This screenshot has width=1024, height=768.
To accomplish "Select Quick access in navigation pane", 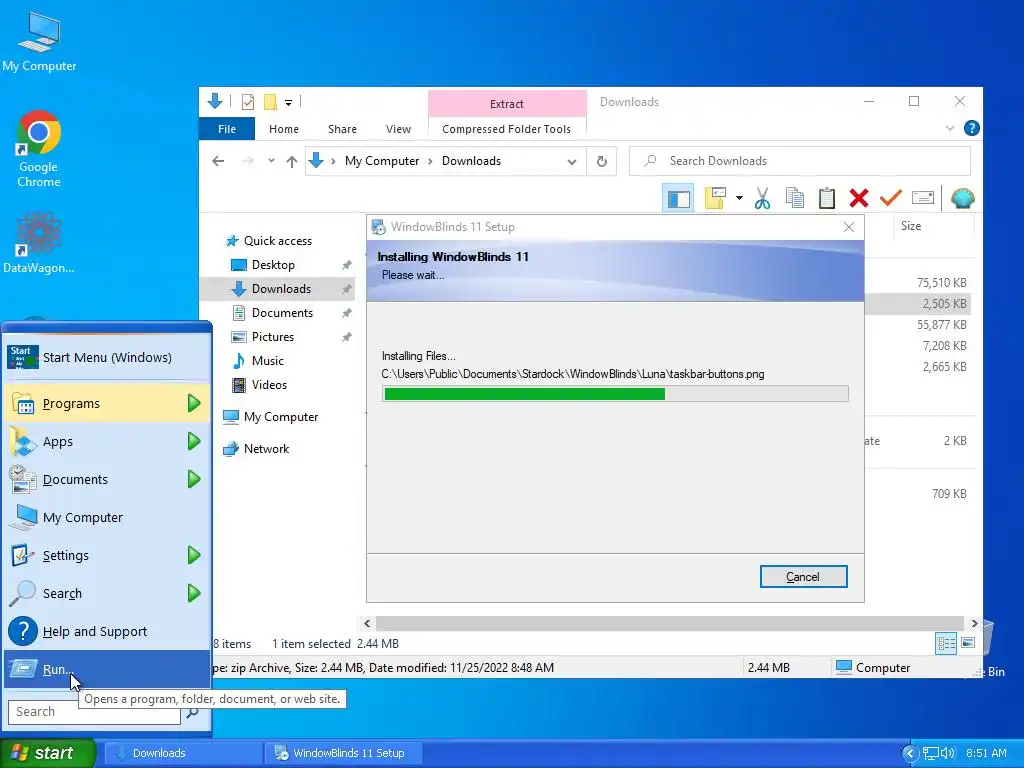I will (278, 241).
